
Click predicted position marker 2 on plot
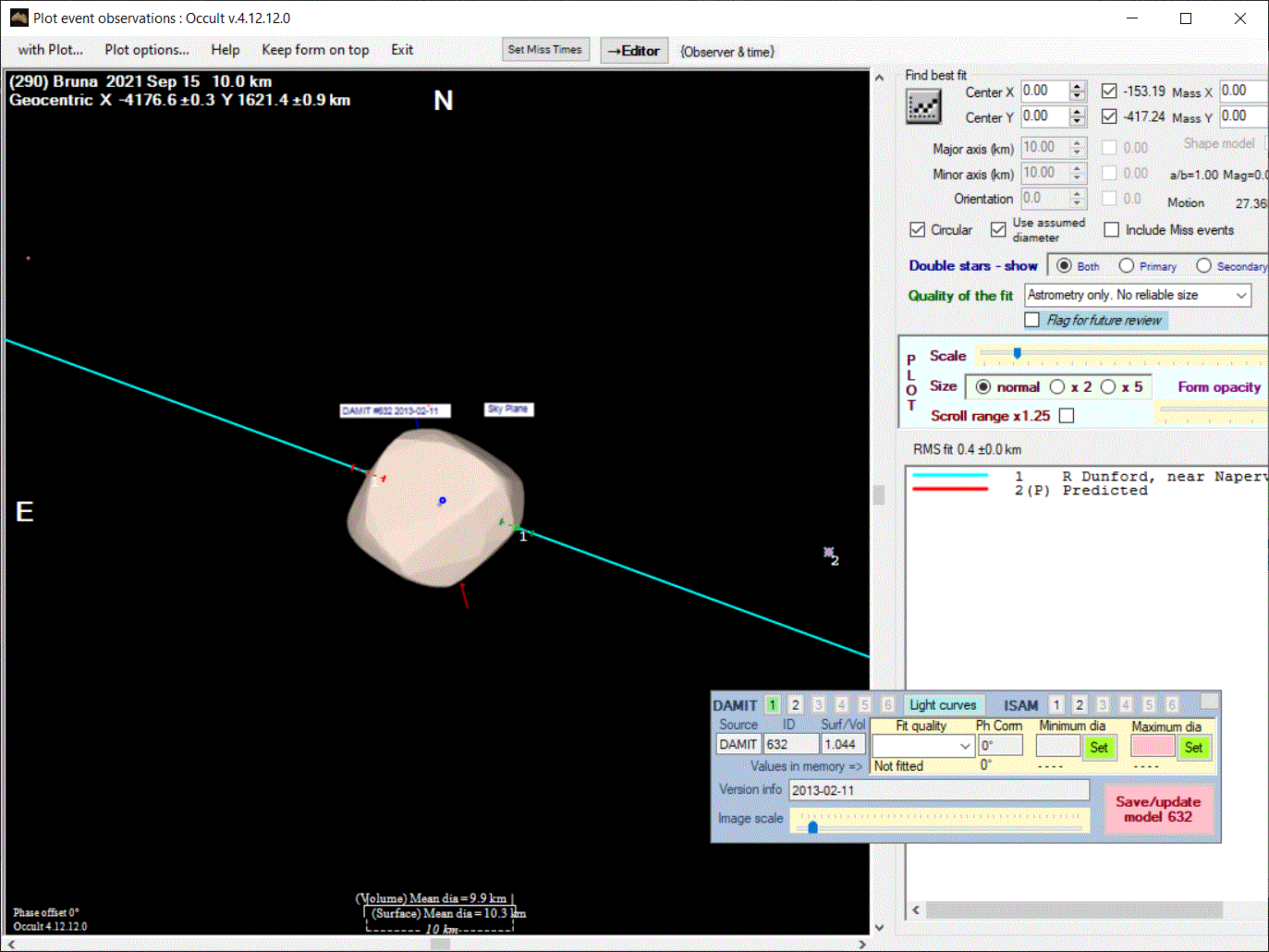(829, 553)
